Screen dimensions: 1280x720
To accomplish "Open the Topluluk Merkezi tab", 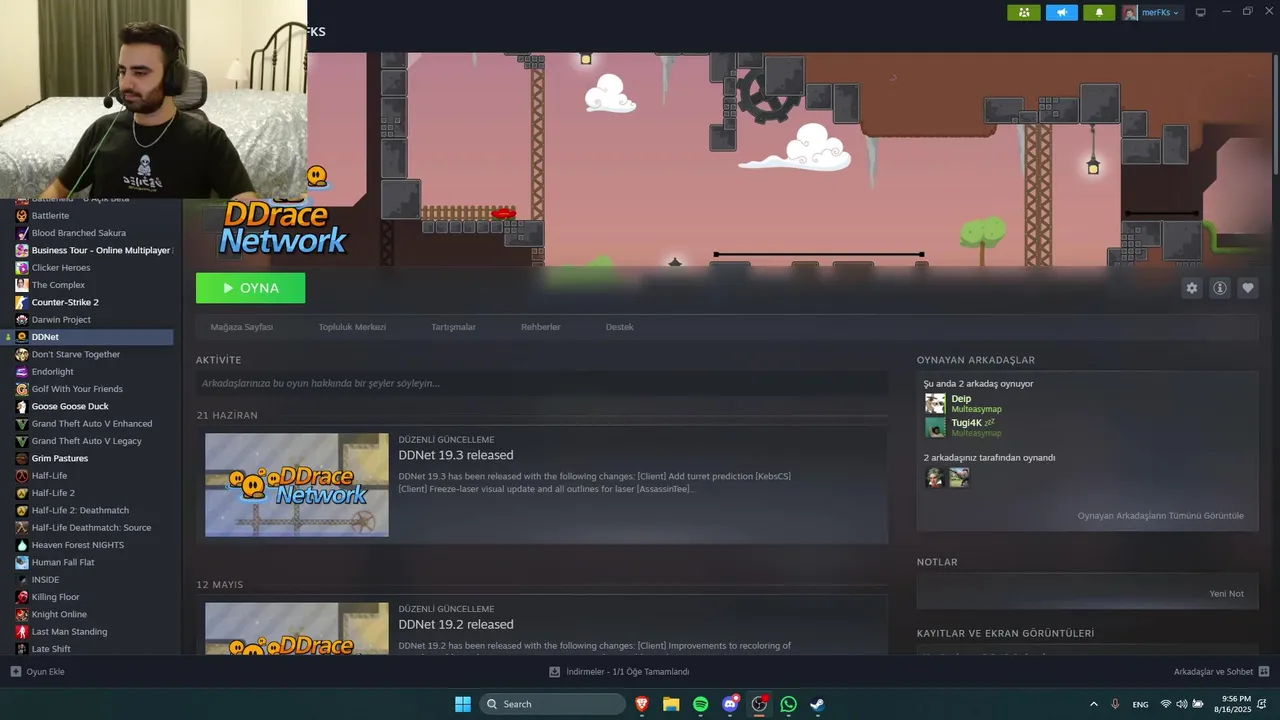I will coord(352,327).
